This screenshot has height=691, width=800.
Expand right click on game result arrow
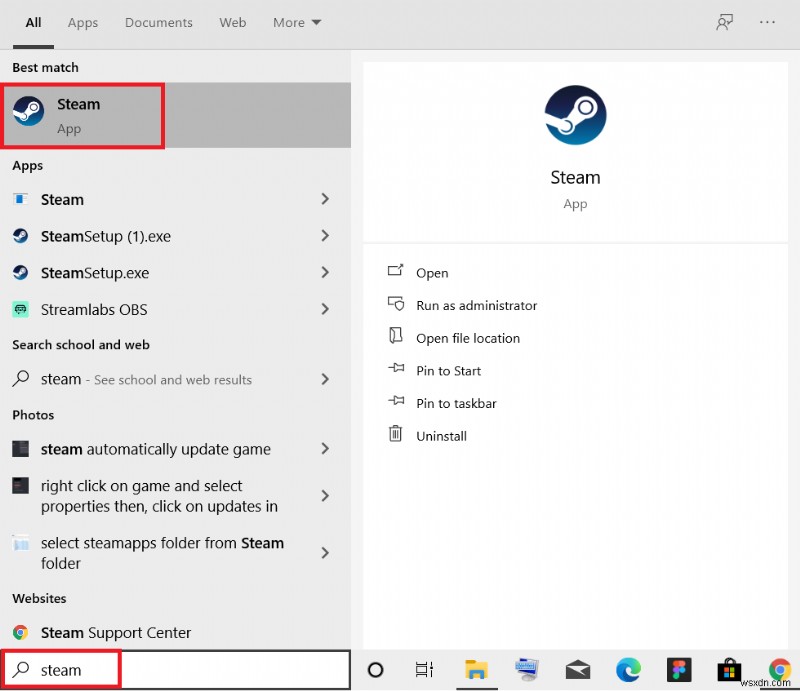325,496
